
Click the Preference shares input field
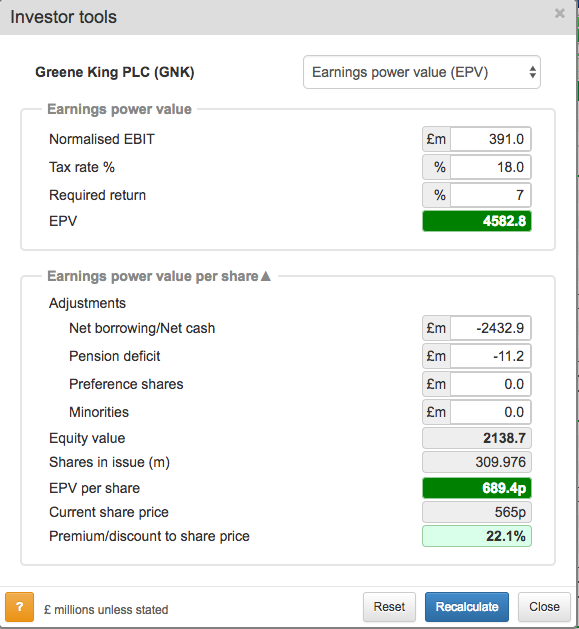[491, 384]
